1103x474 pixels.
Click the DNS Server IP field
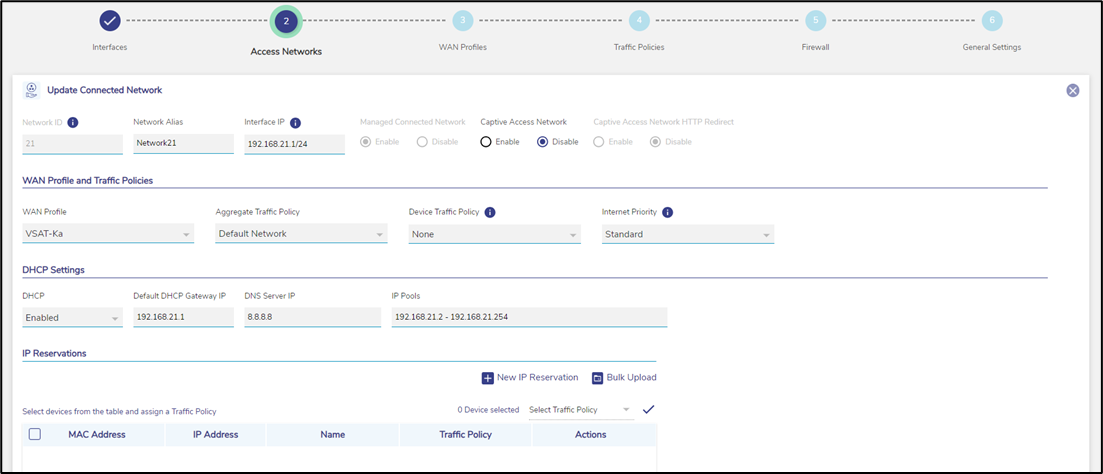[x=312, y=317]
